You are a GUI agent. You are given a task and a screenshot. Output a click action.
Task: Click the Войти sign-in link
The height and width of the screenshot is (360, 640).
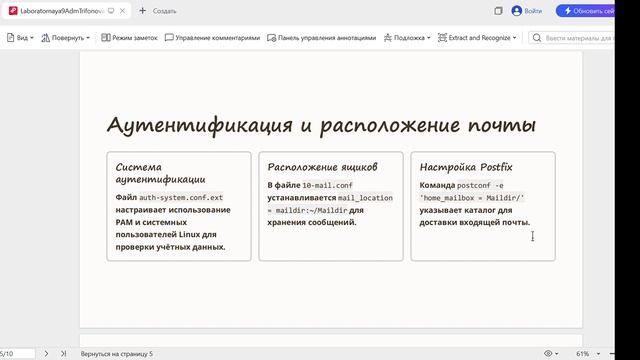(x=533, y=11)
